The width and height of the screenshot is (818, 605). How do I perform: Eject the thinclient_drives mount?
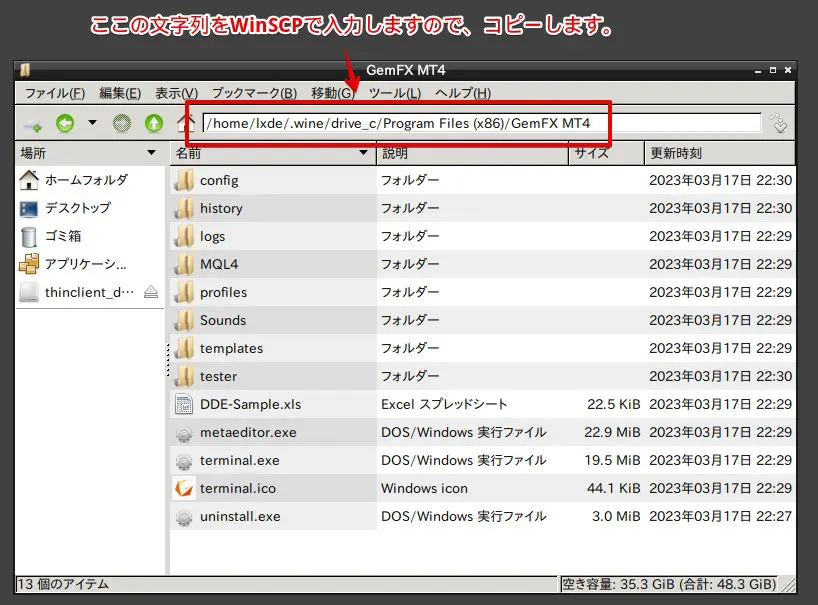[x=151, y=292]
